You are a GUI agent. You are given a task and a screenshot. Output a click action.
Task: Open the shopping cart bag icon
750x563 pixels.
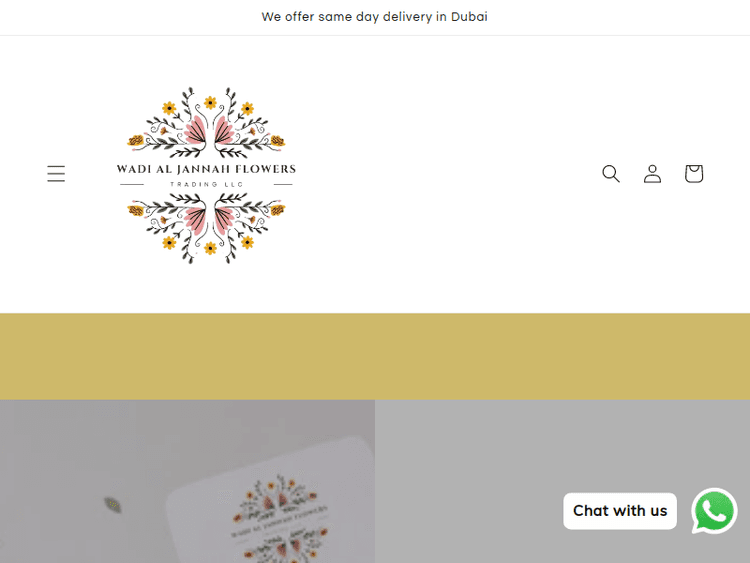[694, 174]
